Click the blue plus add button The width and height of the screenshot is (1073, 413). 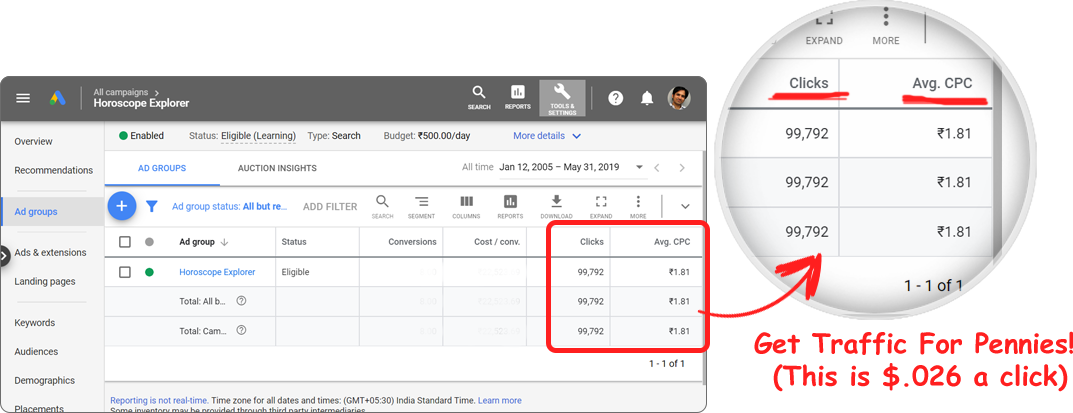pos(121,206)
